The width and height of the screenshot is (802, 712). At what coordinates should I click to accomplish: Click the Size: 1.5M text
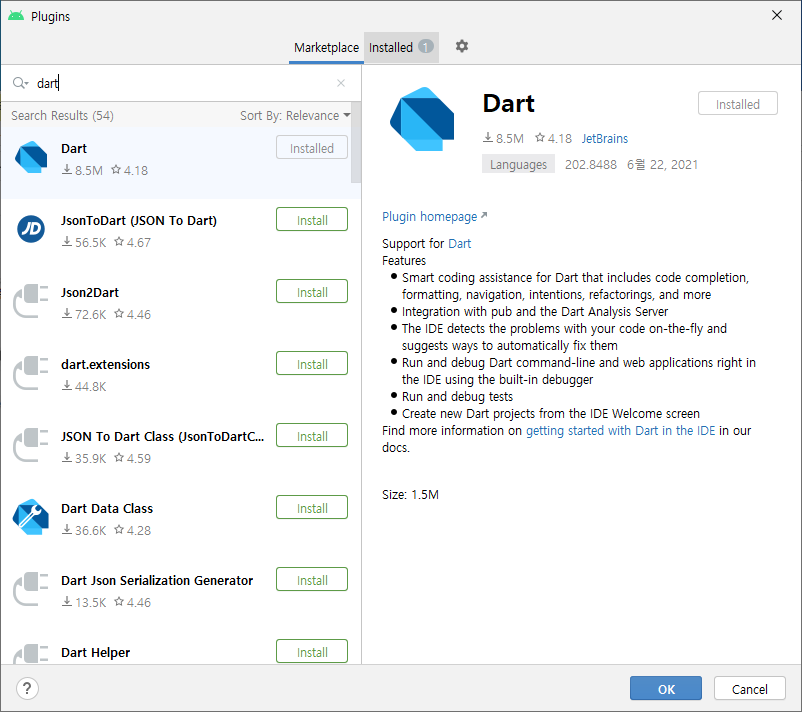click(410, 495)
